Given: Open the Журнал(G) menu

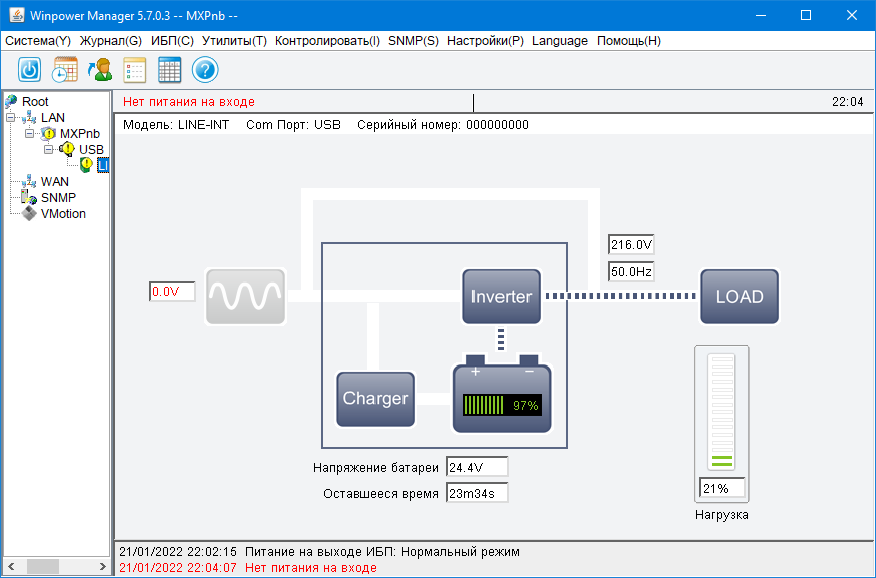Looking at the screenshot, I should point(111,41).
